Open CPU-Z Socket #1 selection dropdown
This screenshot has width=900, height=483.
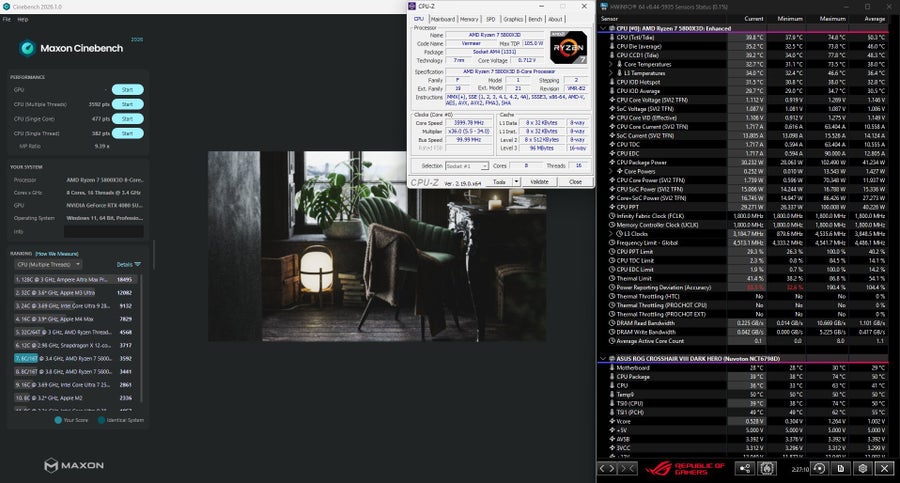point(467,165)
